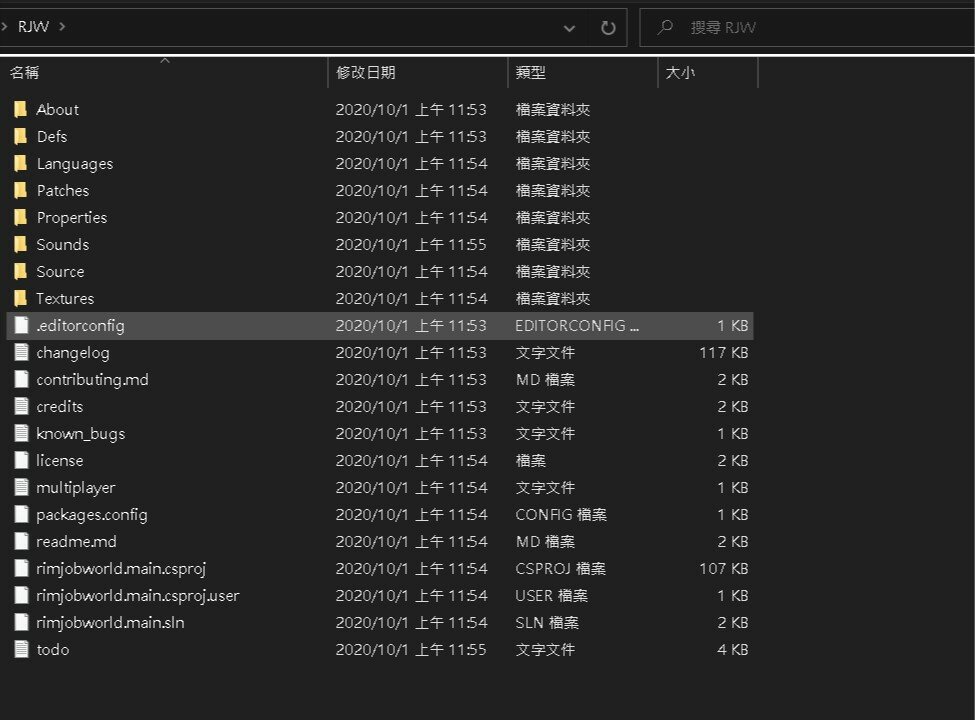
Task: Select the packages.config file name
Action: [x=91, y=515]
